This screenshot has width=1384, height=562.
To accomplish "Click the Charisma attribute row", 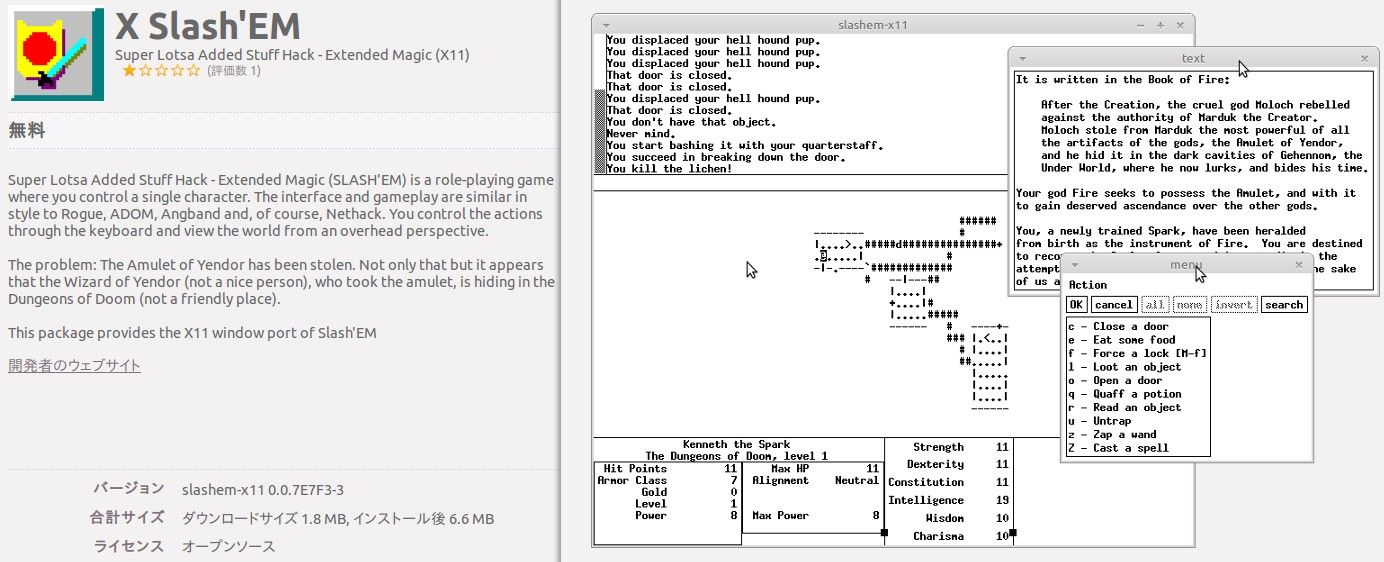I will pos(949,536).
